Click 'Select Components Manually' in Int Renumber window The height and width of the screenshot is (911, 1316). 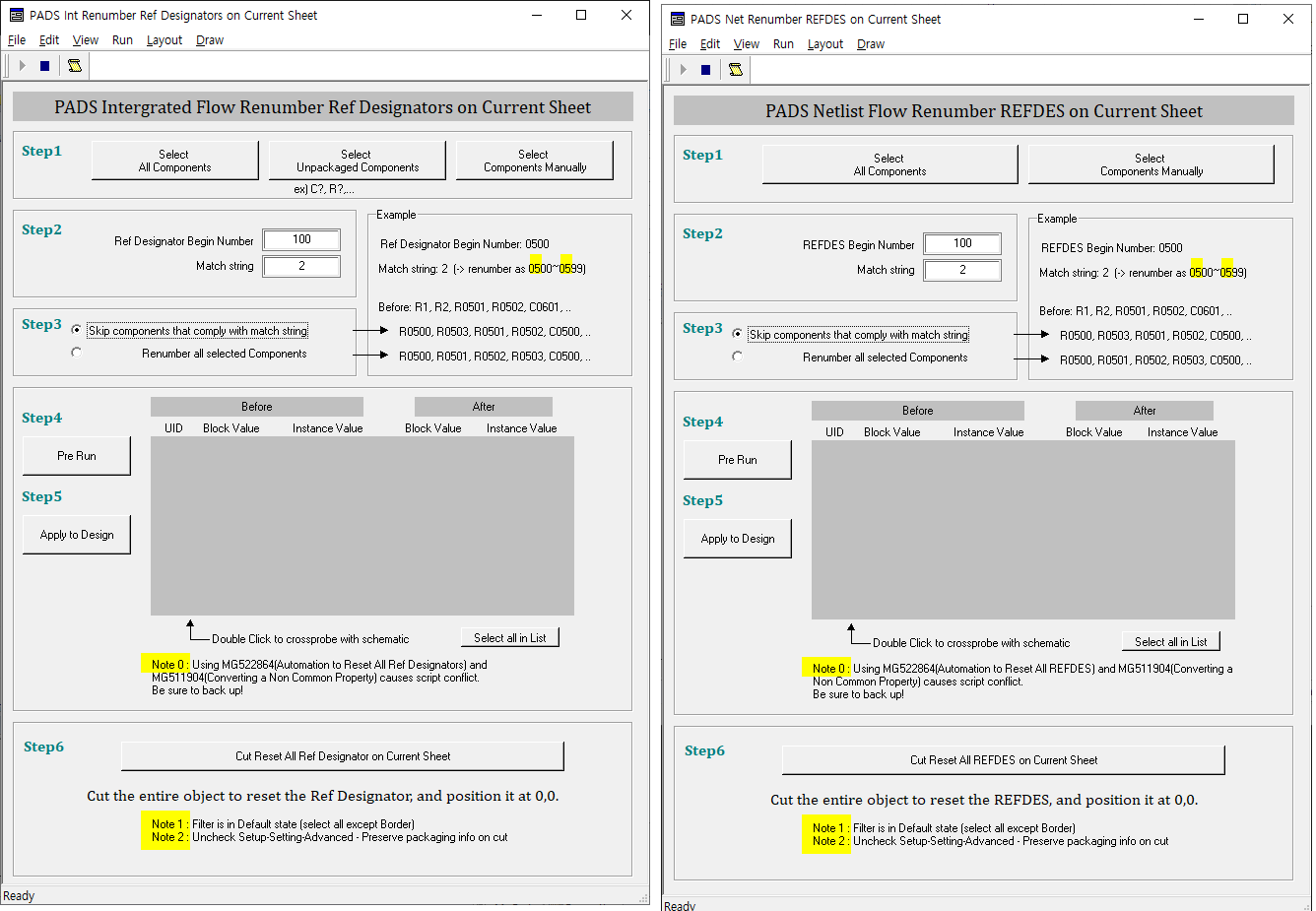point(534,161)
